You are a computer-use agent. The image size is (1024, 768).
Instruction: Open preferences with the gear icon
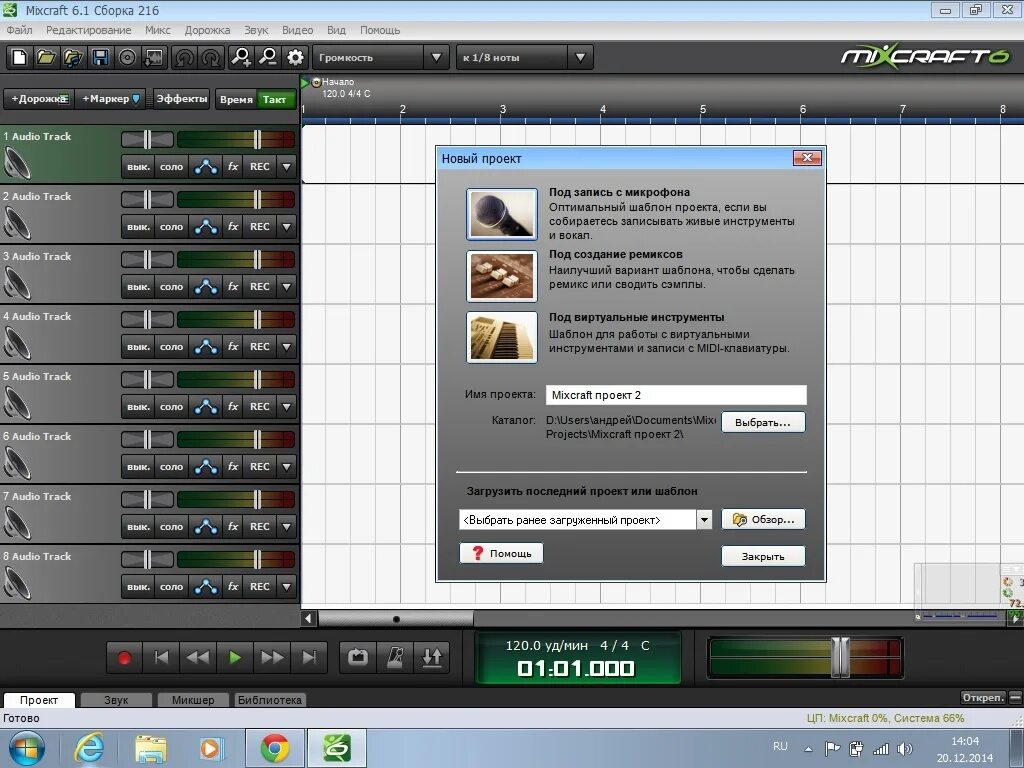point(295,57)
